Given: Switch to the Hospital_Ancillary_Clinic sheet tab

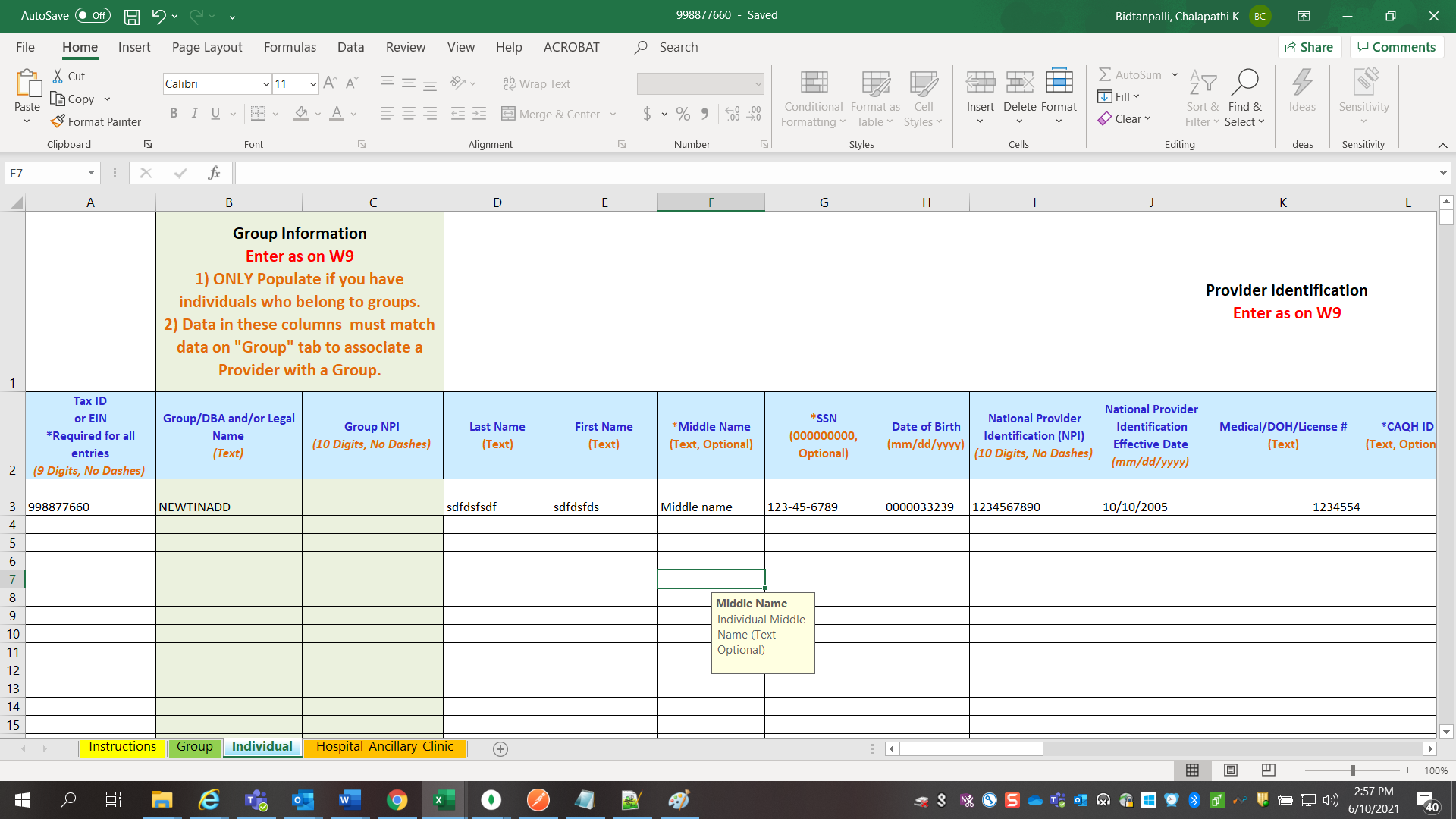Looking at the screenshot, I should (x=384, y=747).
